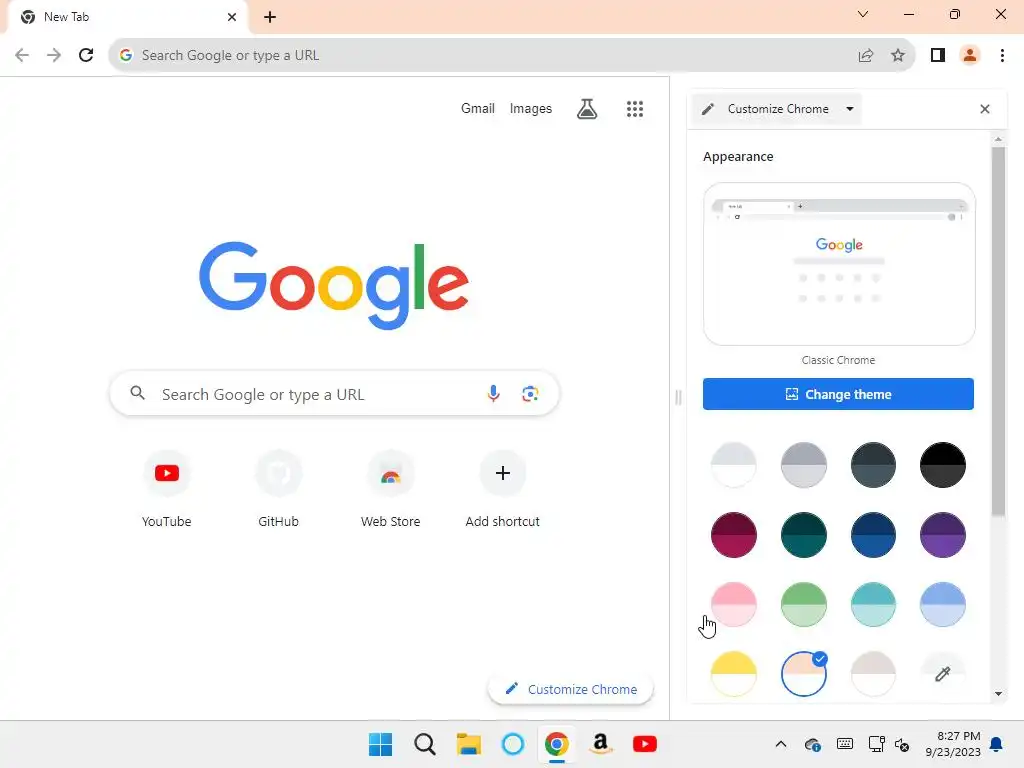Open a new tab with the plus button
The height and width of the screenshot is (768, 1024).
[x=270, y=17]
